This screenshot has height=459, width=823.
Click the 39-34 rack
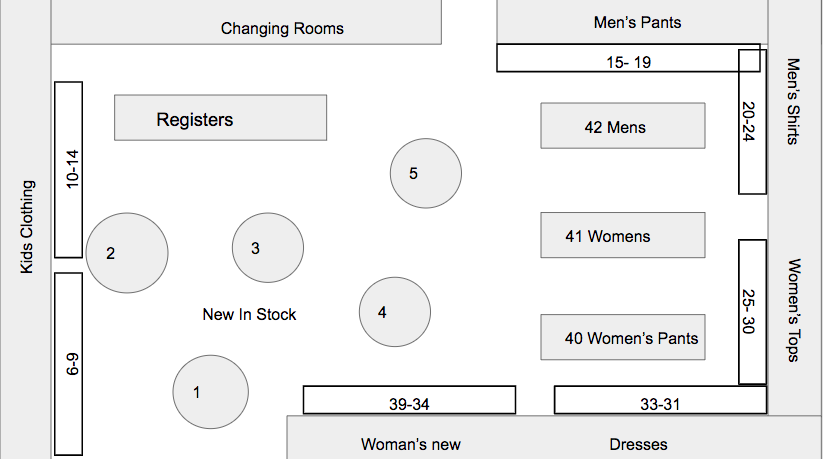tap(409, 401)
